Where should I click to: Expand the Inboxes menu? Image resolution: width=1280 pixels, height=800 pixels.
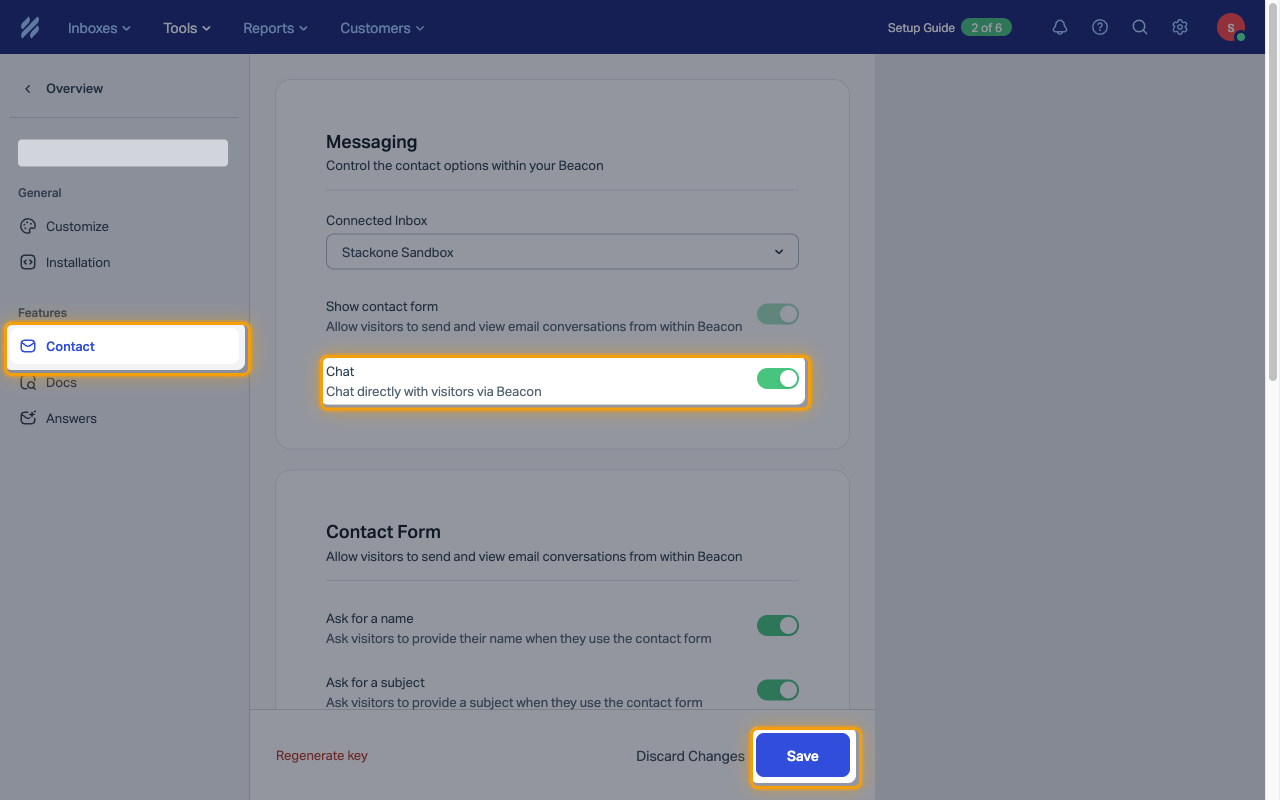(99, 28)
